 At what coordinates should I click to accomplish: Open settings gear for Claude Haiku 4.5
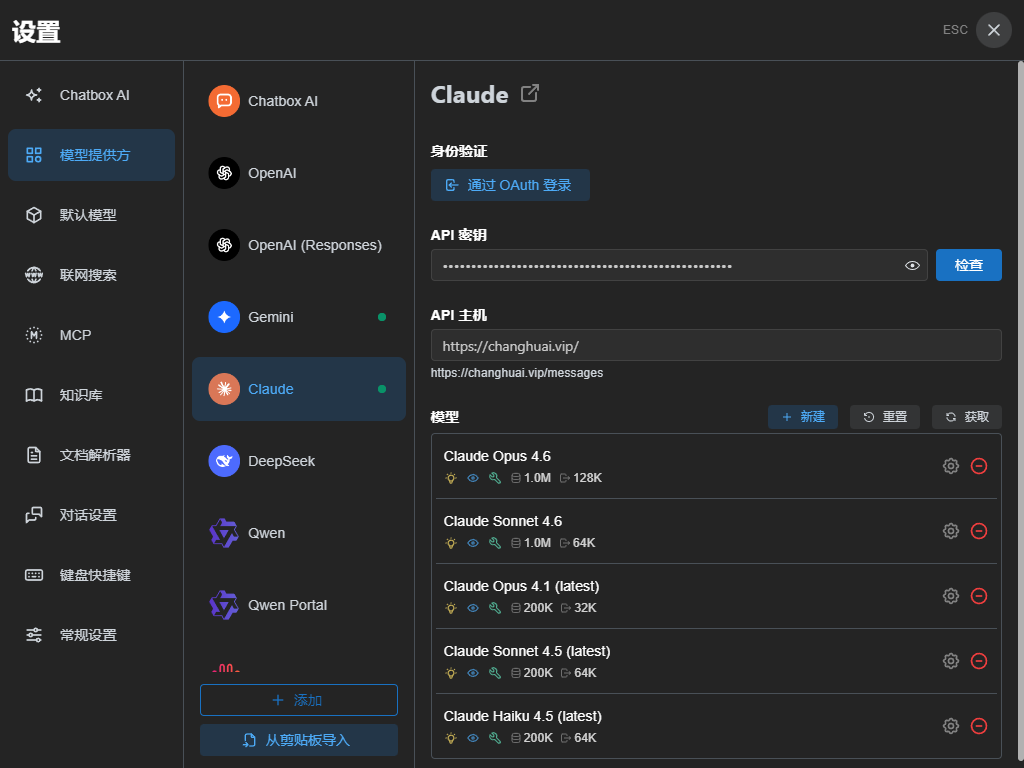coord(951,726)
